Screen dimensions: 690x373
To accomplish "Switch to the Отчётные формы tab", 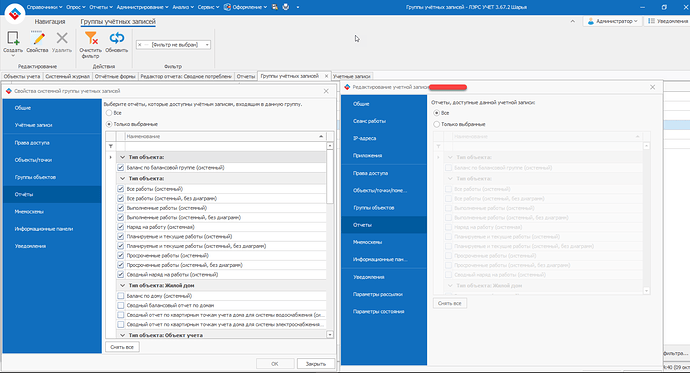I will [x=115, y=76].
